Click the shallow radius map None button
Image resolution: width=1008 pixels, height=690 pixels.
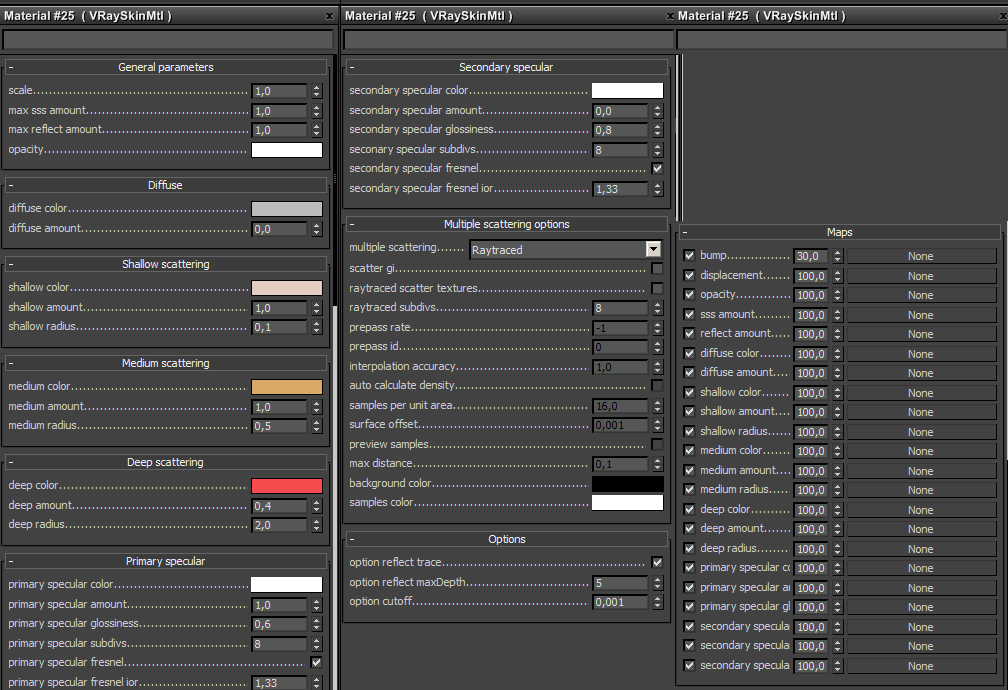tap(921, 432)
